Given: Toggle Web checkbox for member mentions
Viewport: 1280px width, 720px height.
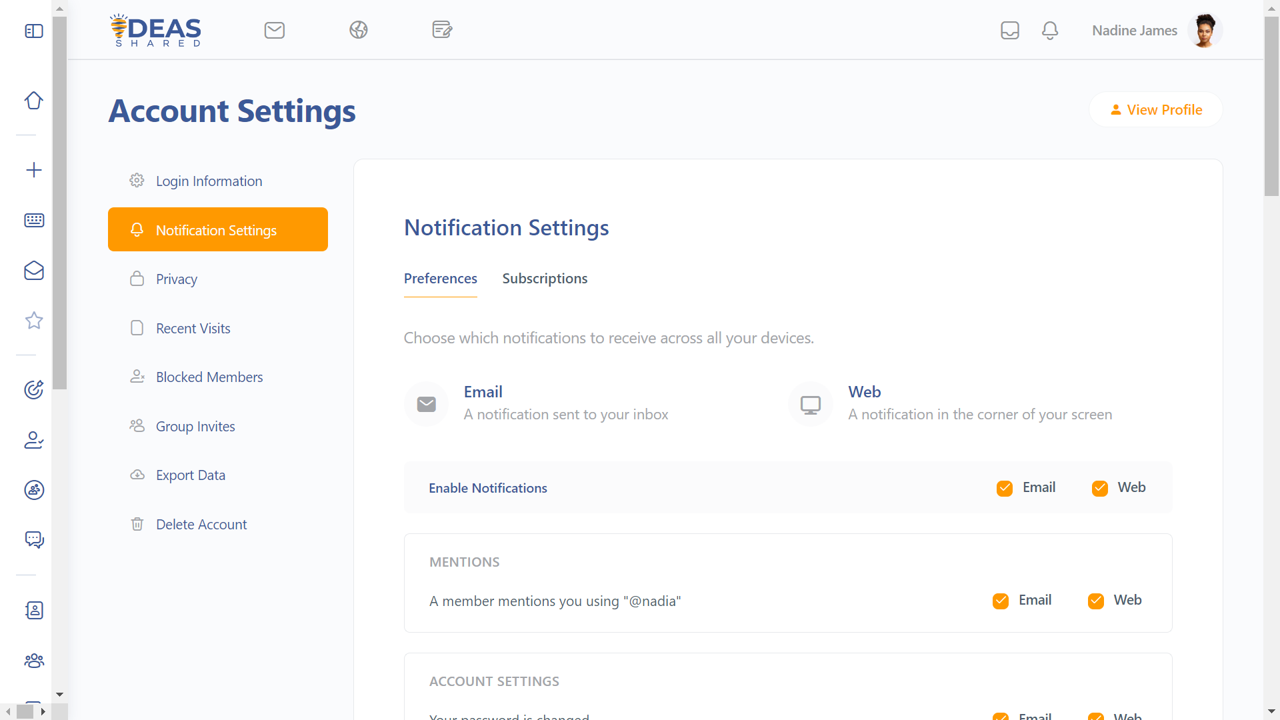Looking at the screenshot, I should pyautogui.click(x=1096, y=601).
